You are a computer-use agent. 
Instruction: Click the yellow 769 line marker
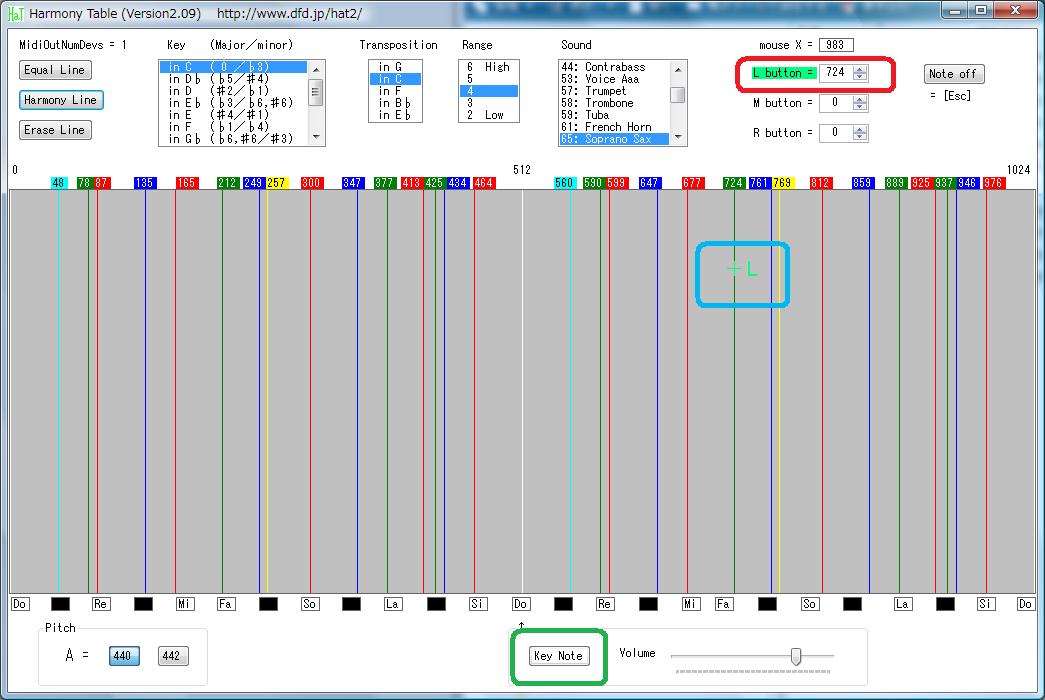click(782, 183)
